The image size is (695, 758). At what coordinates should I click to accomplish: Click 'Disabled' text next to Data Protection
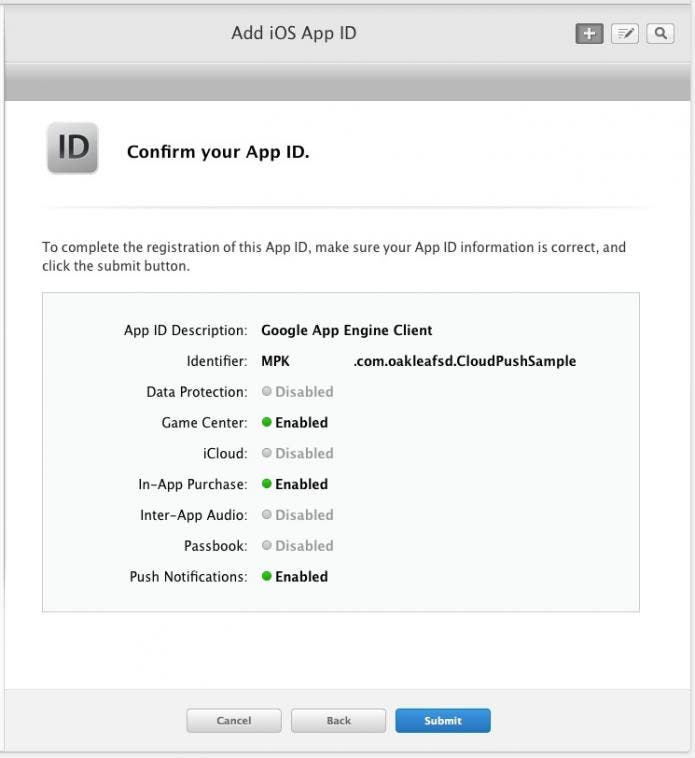[x=304, y=392]
